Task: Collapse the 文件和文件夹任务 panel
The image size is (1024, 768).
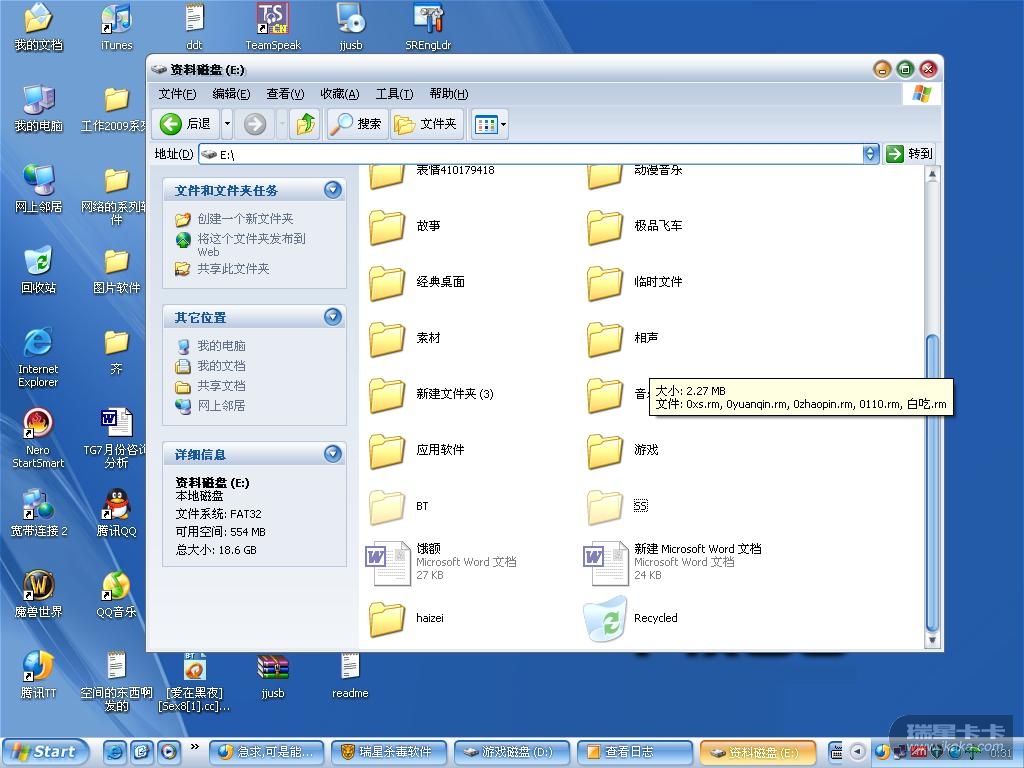Action: pos(333,190)
